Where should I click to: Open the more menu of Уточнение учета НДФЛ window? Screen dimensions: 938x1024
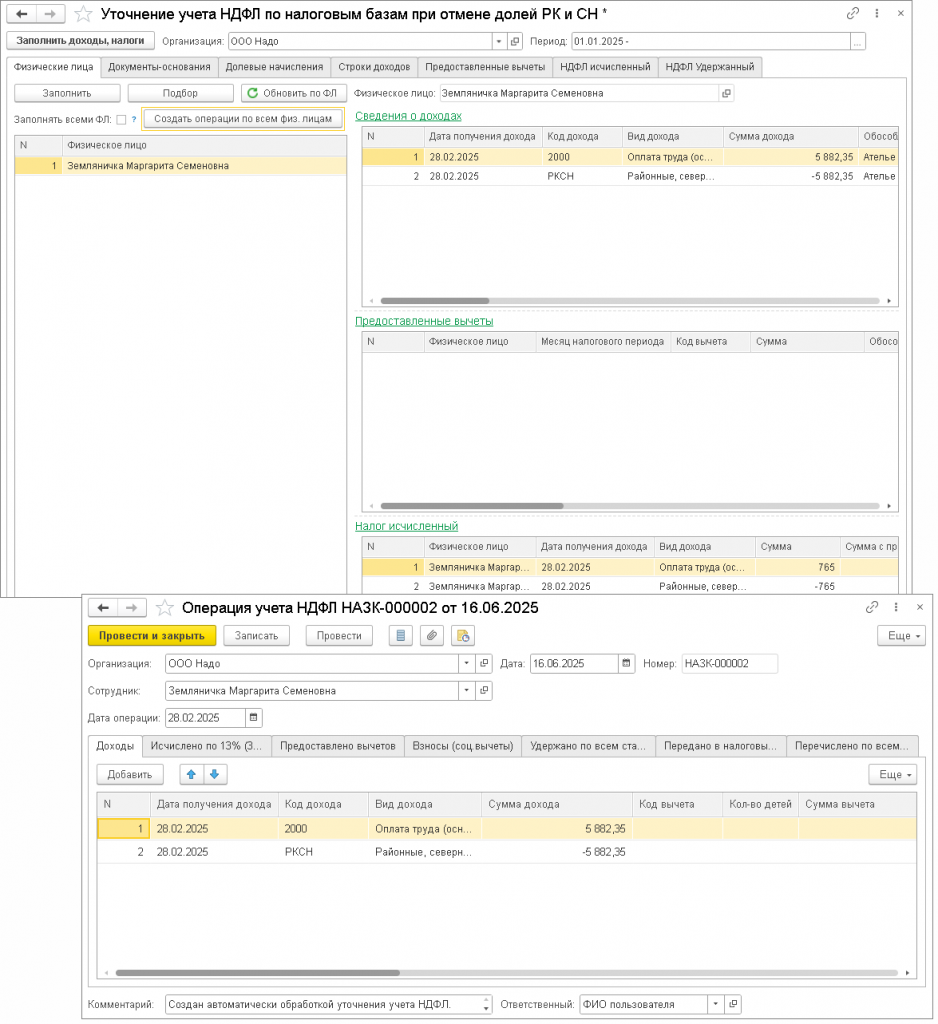coord(877,13)
